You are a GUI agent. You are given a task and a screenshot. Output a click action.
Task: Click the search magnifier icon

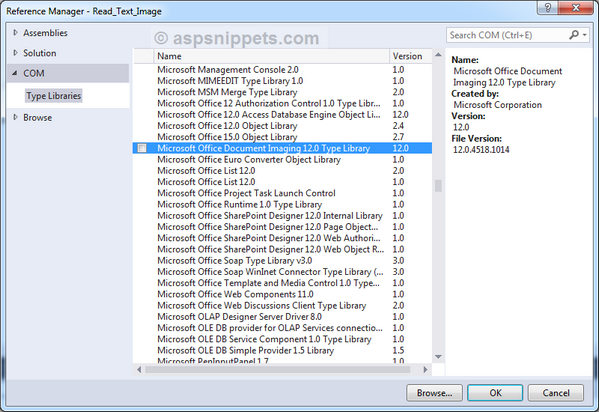coord(573,35)
